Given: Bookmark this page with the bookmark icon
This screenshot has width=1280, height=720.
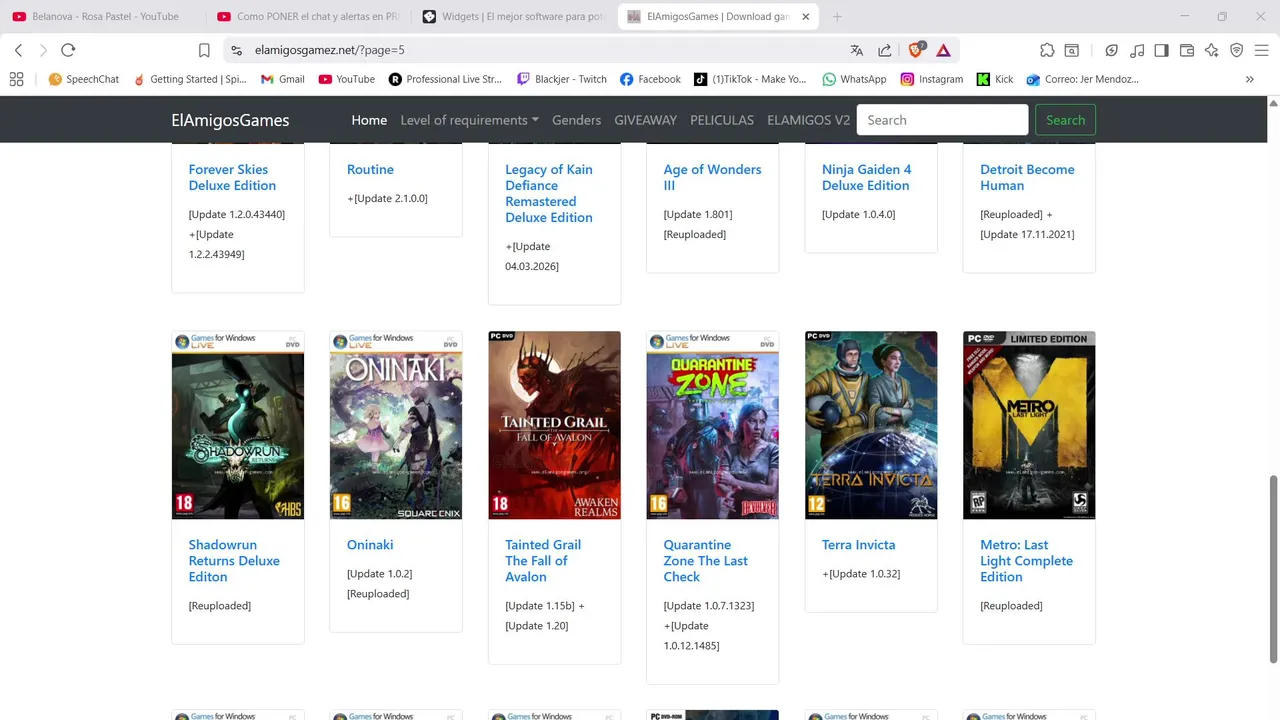Looking at the screenshot, I should [x=204, y=50].
